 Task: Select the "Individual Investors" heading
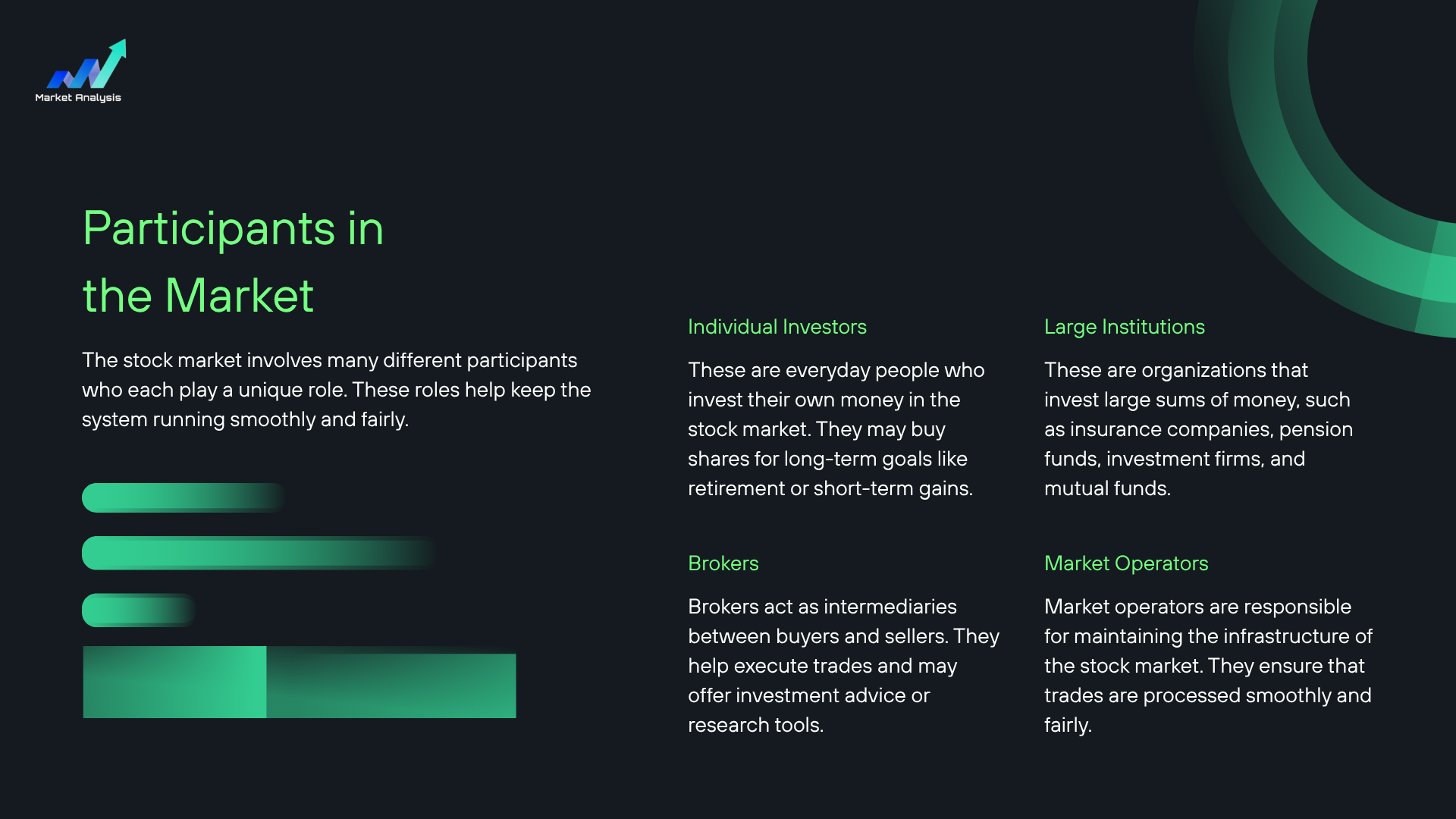[x=777, y=327]
